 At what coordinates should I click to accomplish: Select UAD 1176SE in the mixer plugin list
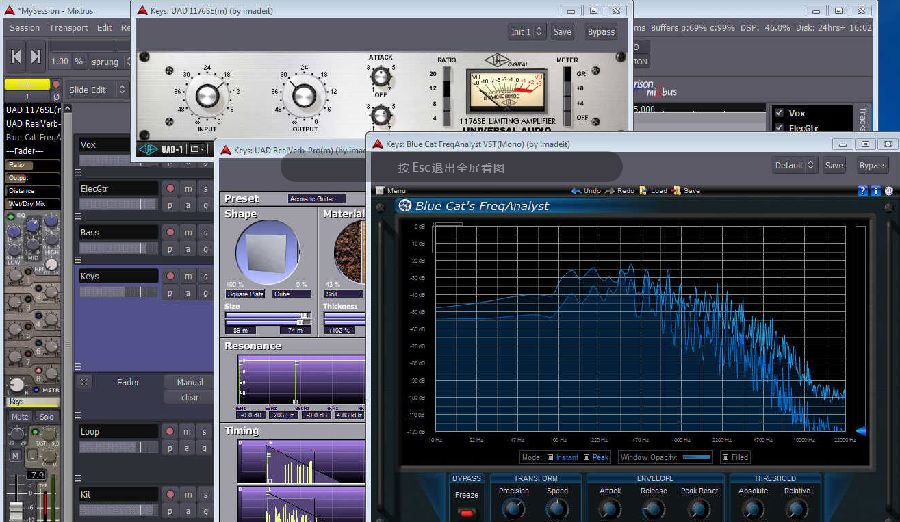(33, 109)
